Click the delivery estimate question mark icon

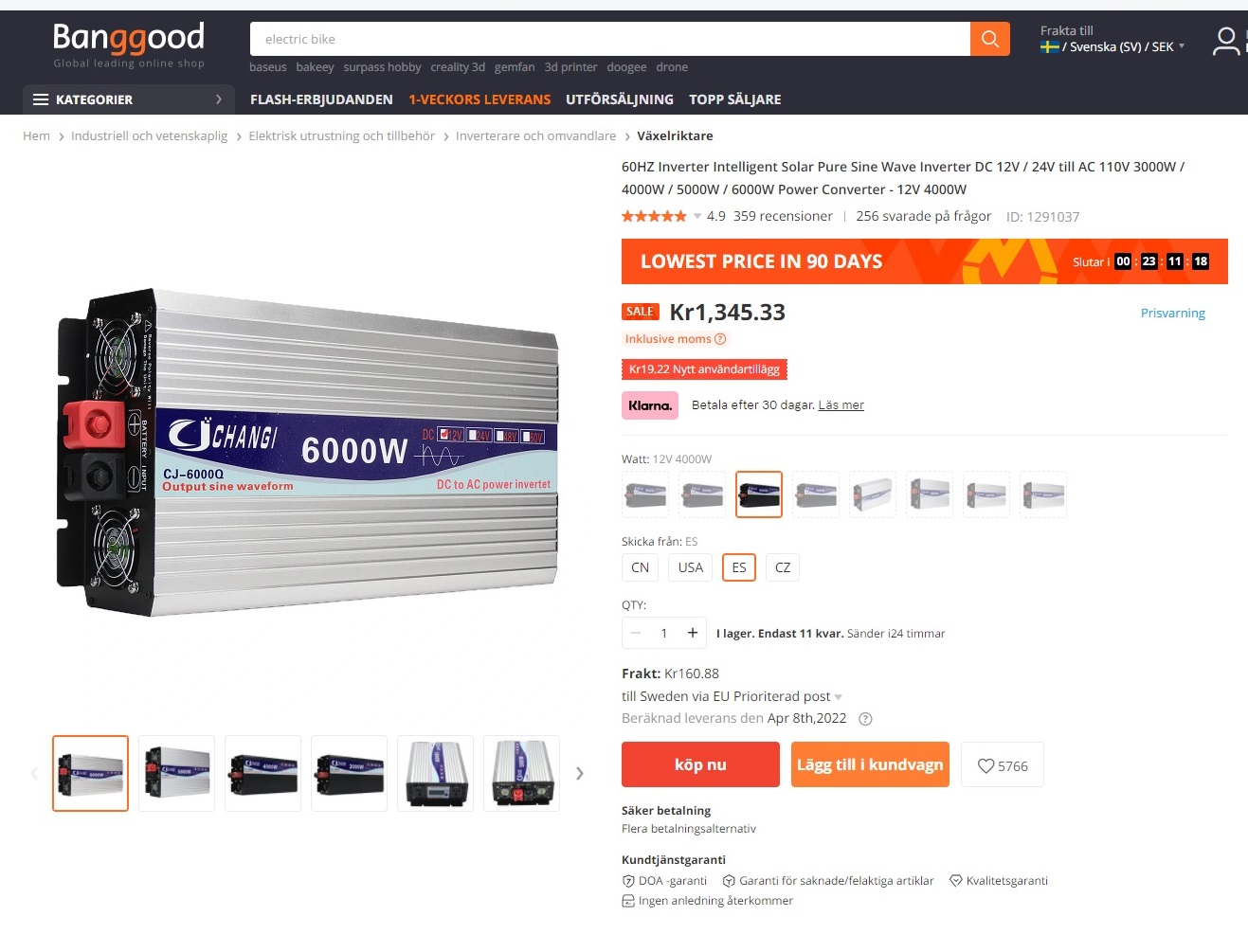coord(865,719)
